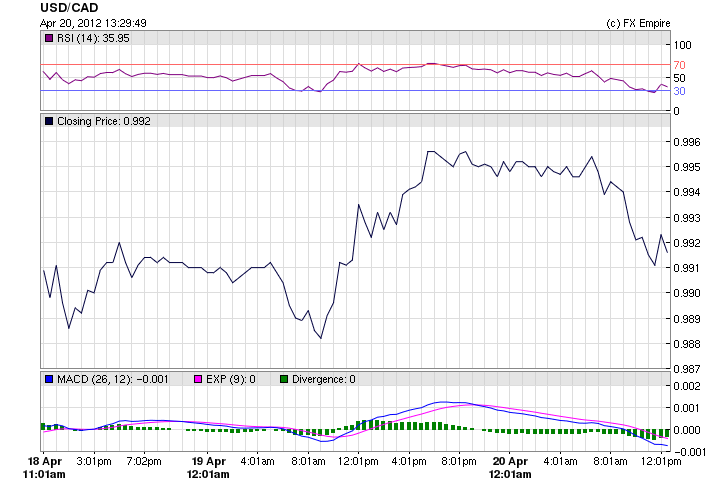Click the first 4:01am time label
710x487 pixels.
pyautogui.click(x=257, y=462)
